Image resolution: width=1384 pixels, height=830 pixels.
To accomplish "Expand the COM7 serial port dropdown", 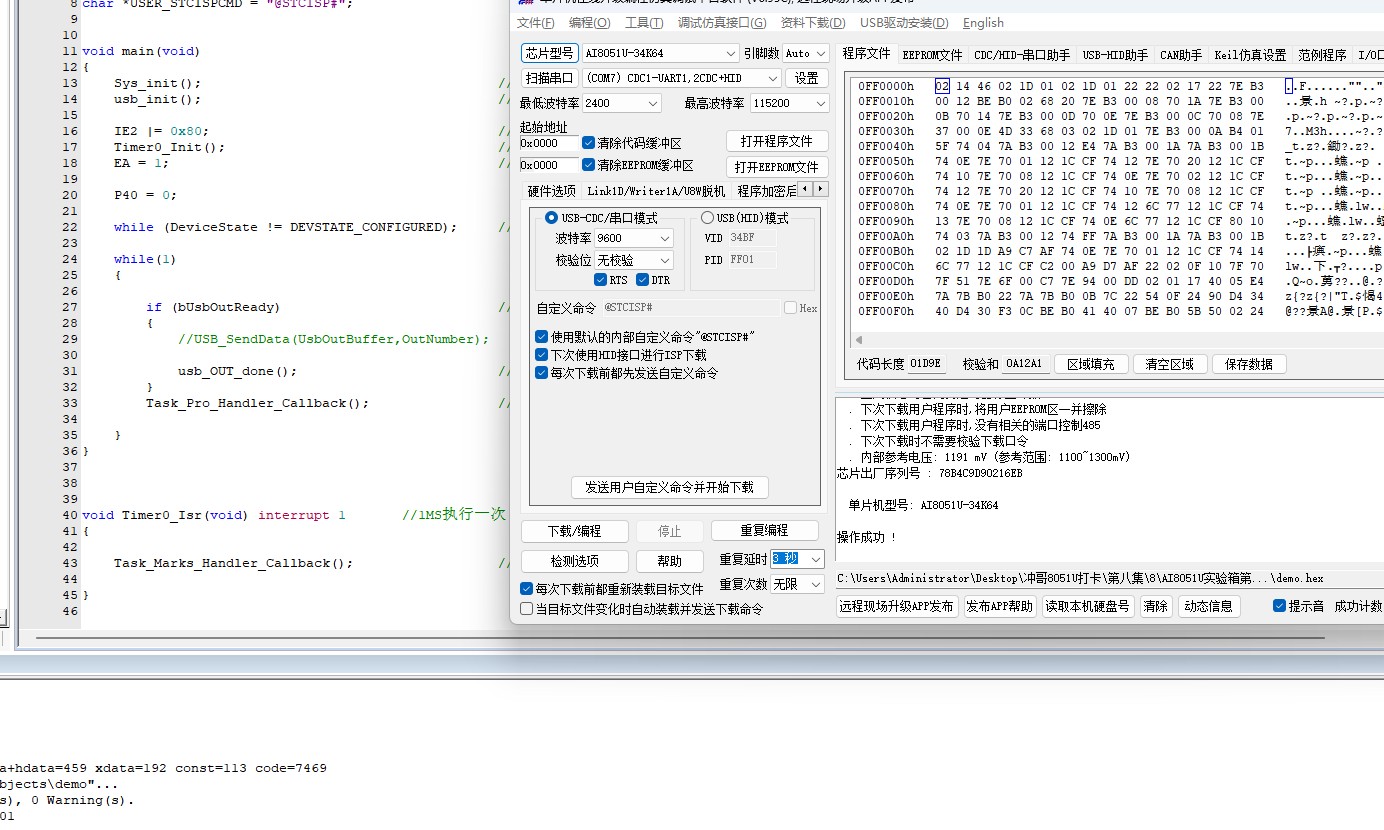I will (x=680, y=78).
